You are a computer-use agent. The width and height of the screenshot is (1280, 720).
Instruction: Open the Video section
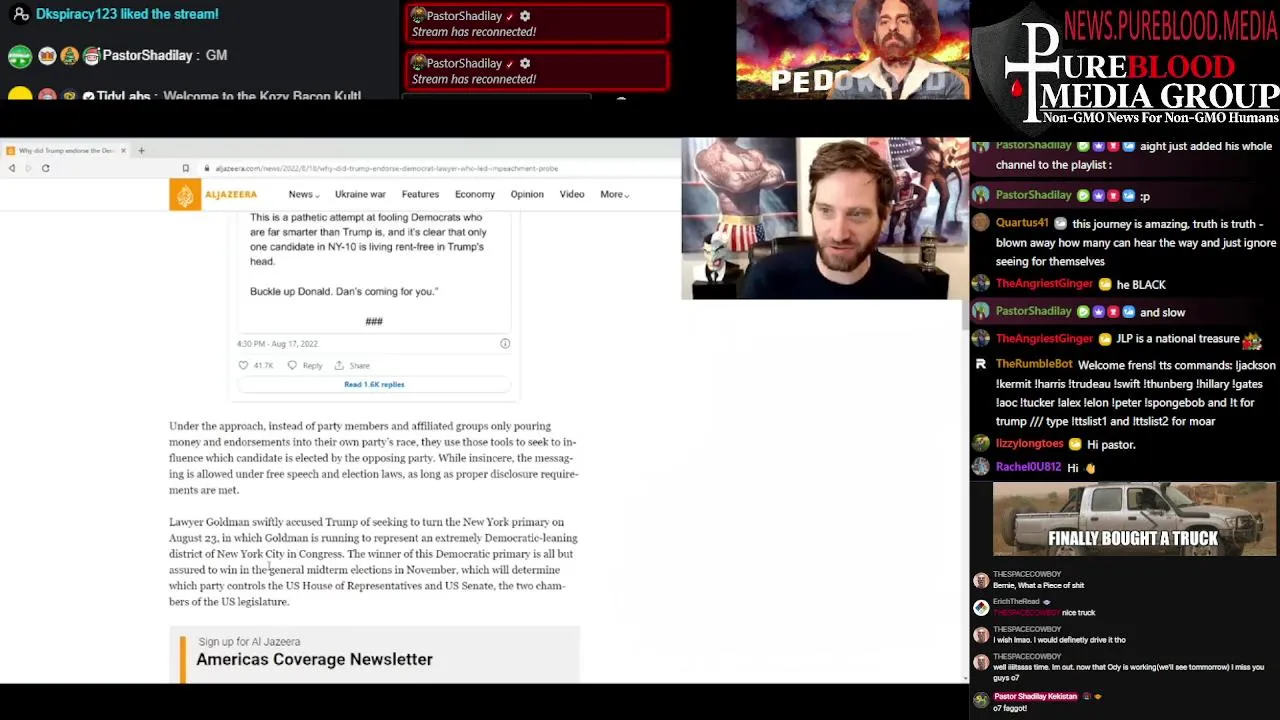tap(572, 194)
